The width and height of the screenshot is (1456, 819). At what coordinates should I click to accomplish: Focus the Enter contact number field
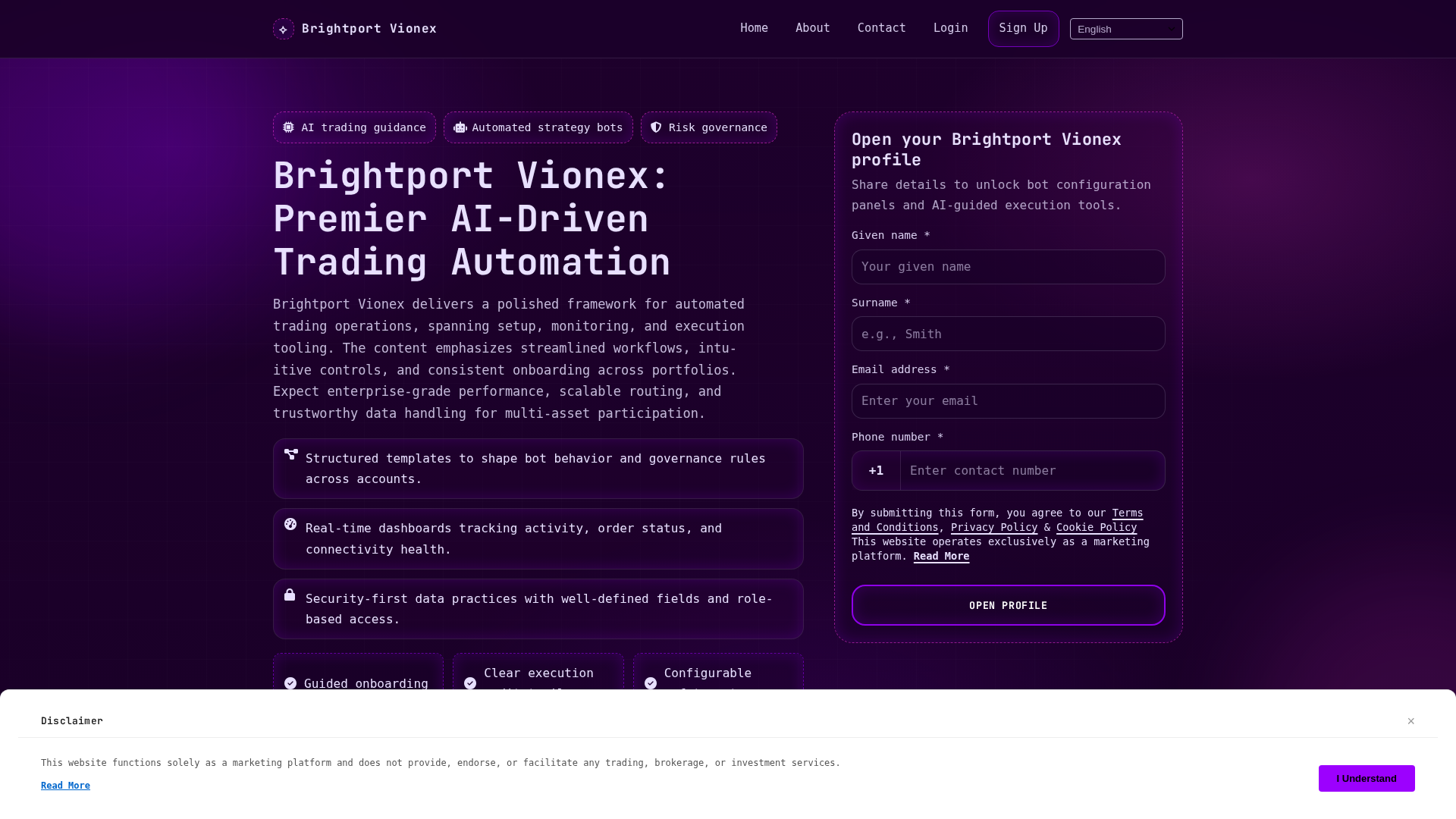click(1033, 471)
